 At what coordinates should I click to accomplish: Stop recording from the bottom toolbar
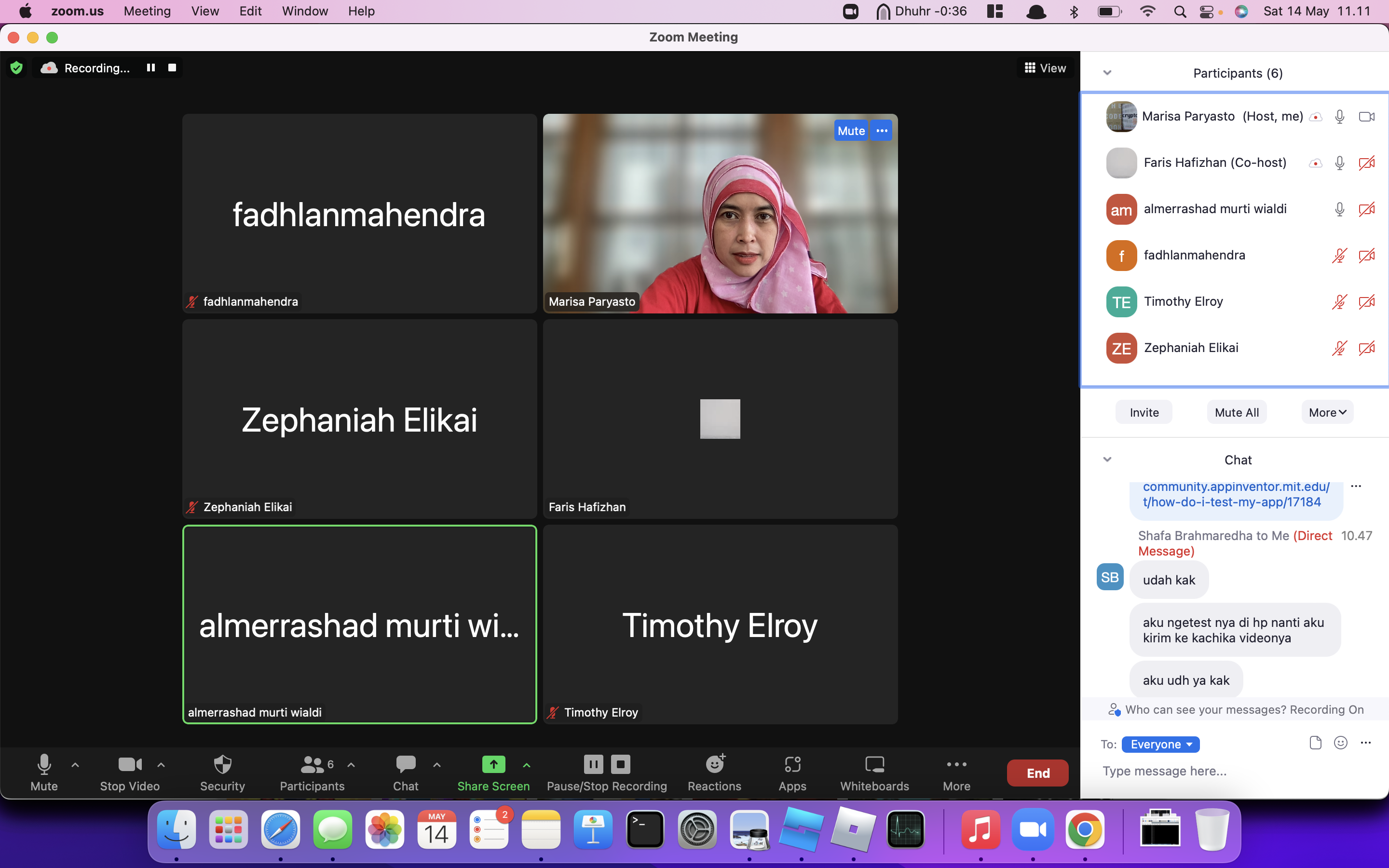tap(620, 764)
